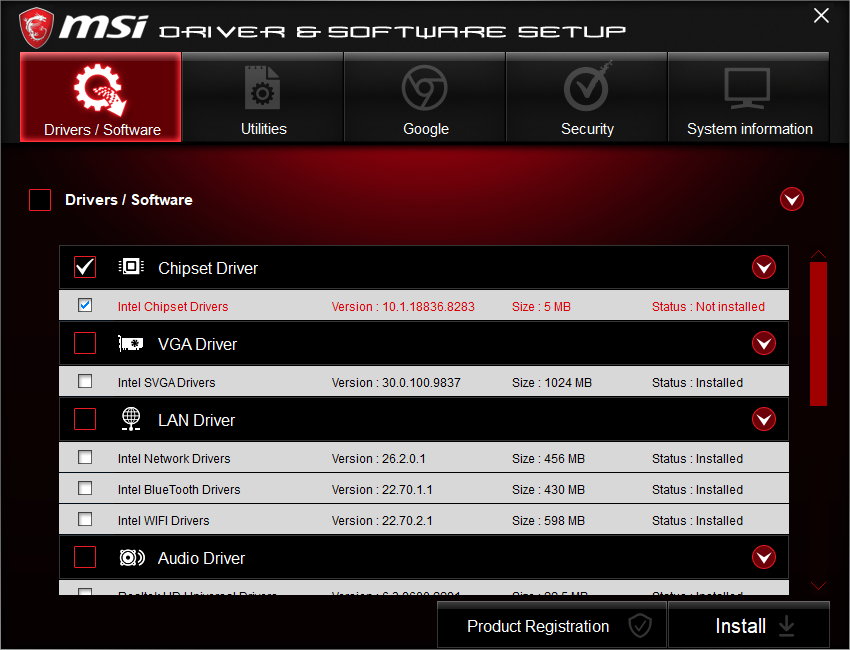Open the Security section

pyautogui.click(x=587, y=88)
